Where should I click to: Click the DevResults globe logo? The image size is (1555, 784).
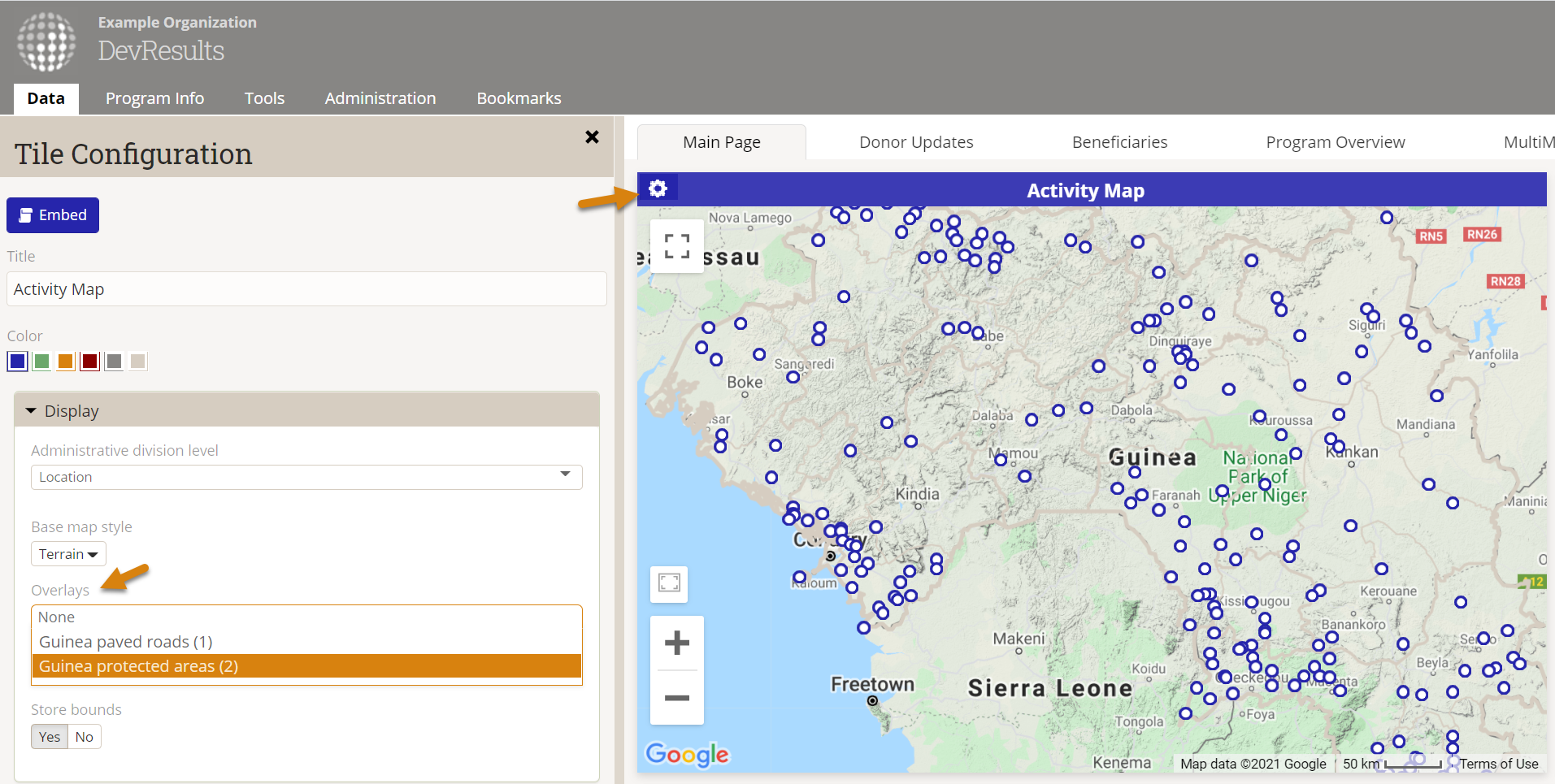(x=46, y=42)
